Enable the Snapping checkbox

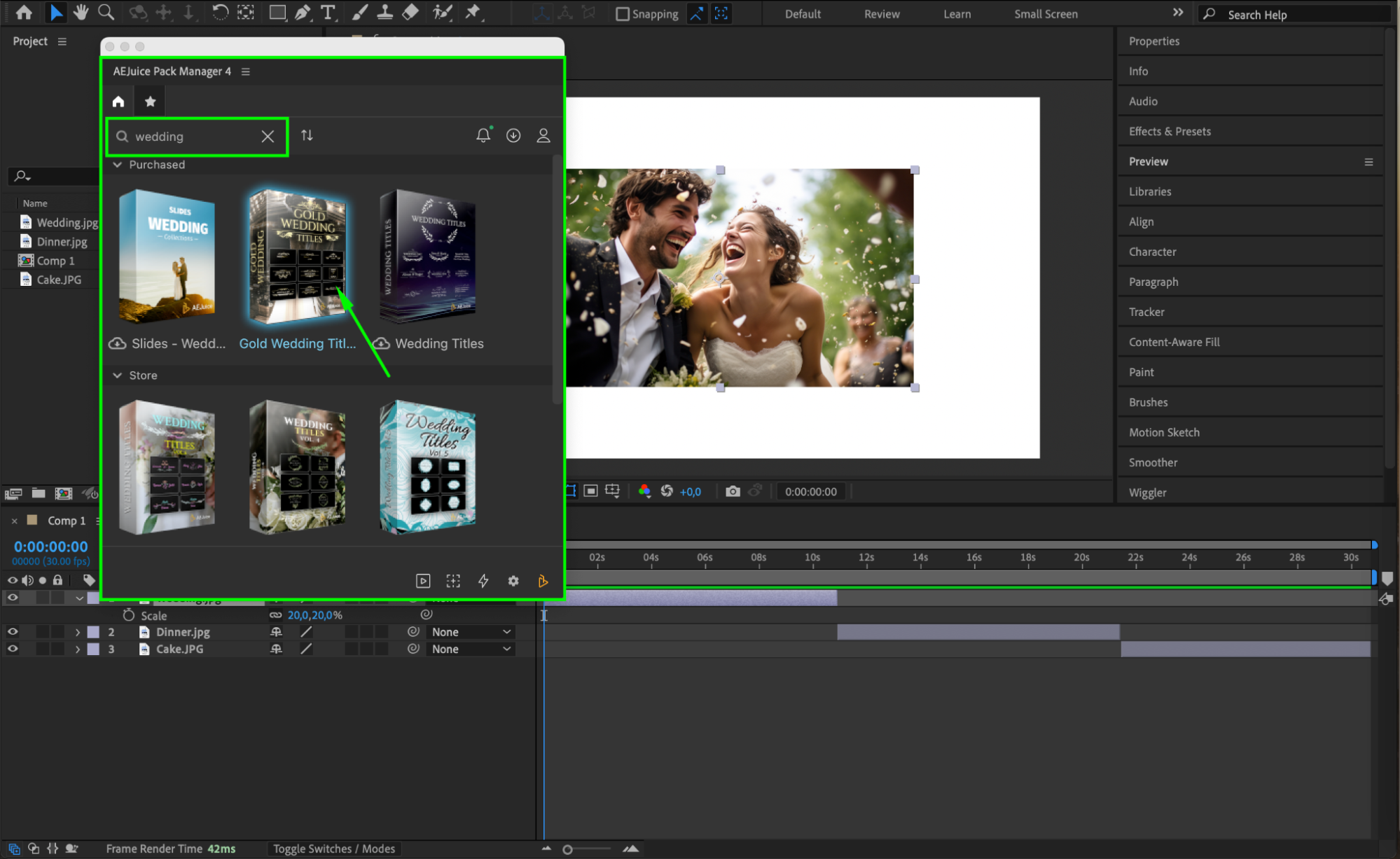pos(623,14)
